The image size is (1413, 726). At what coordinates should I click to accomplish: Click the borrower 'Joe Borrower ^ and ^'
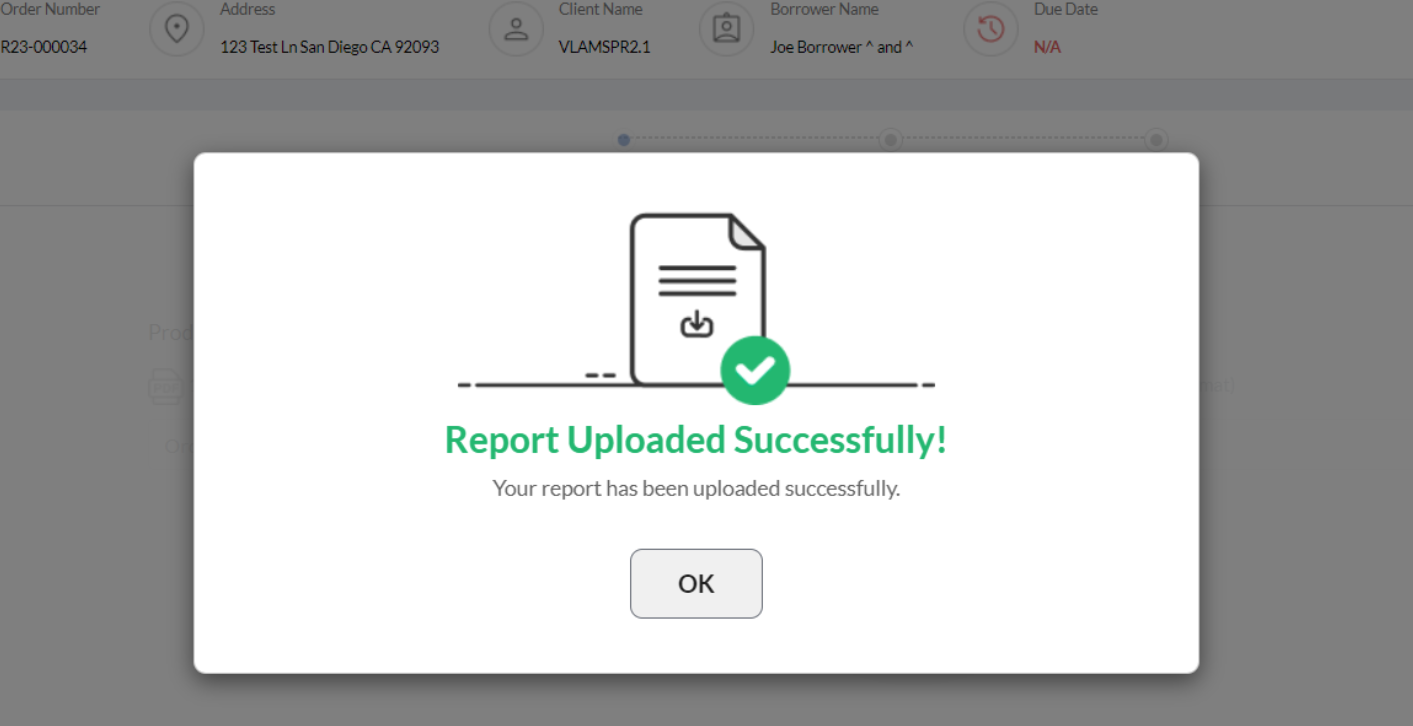click(842, 47)
